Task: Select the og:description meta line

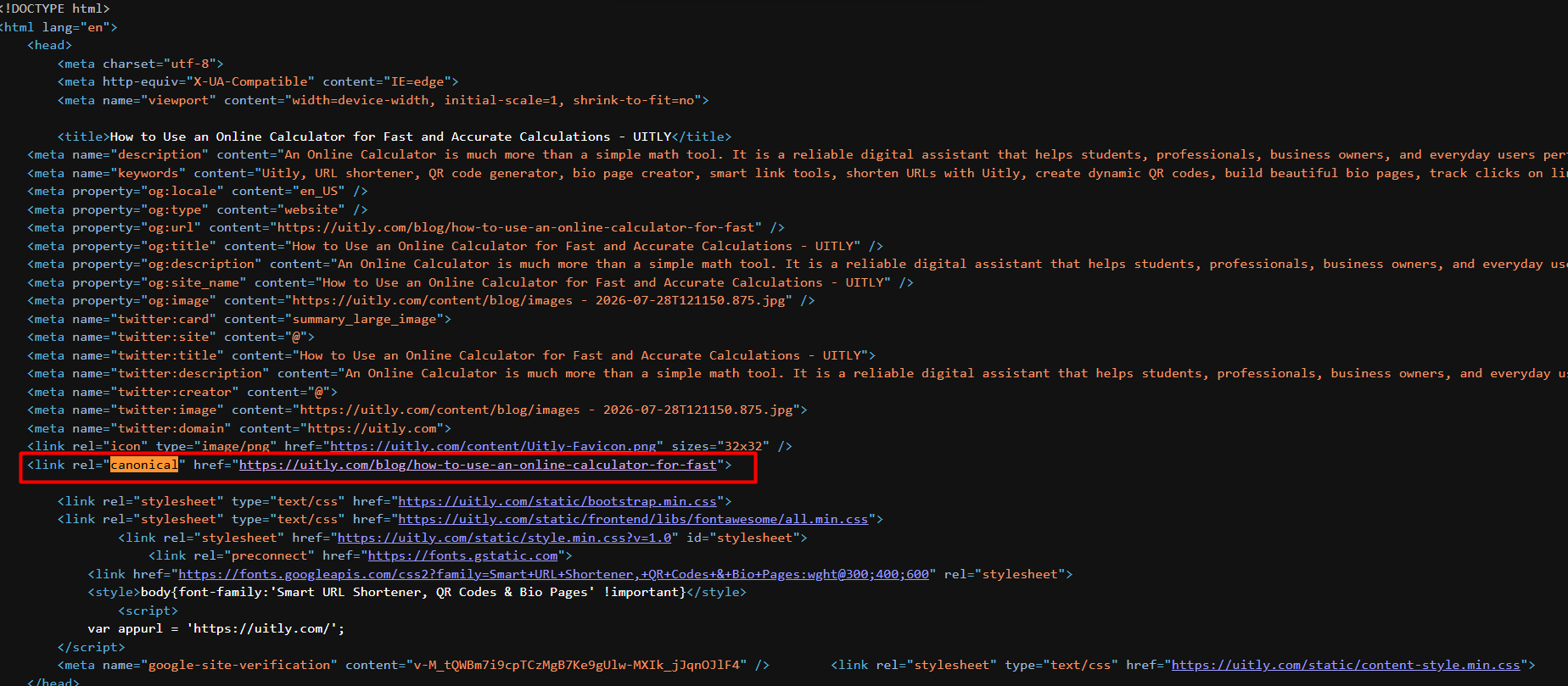Action: pos(798,264)
